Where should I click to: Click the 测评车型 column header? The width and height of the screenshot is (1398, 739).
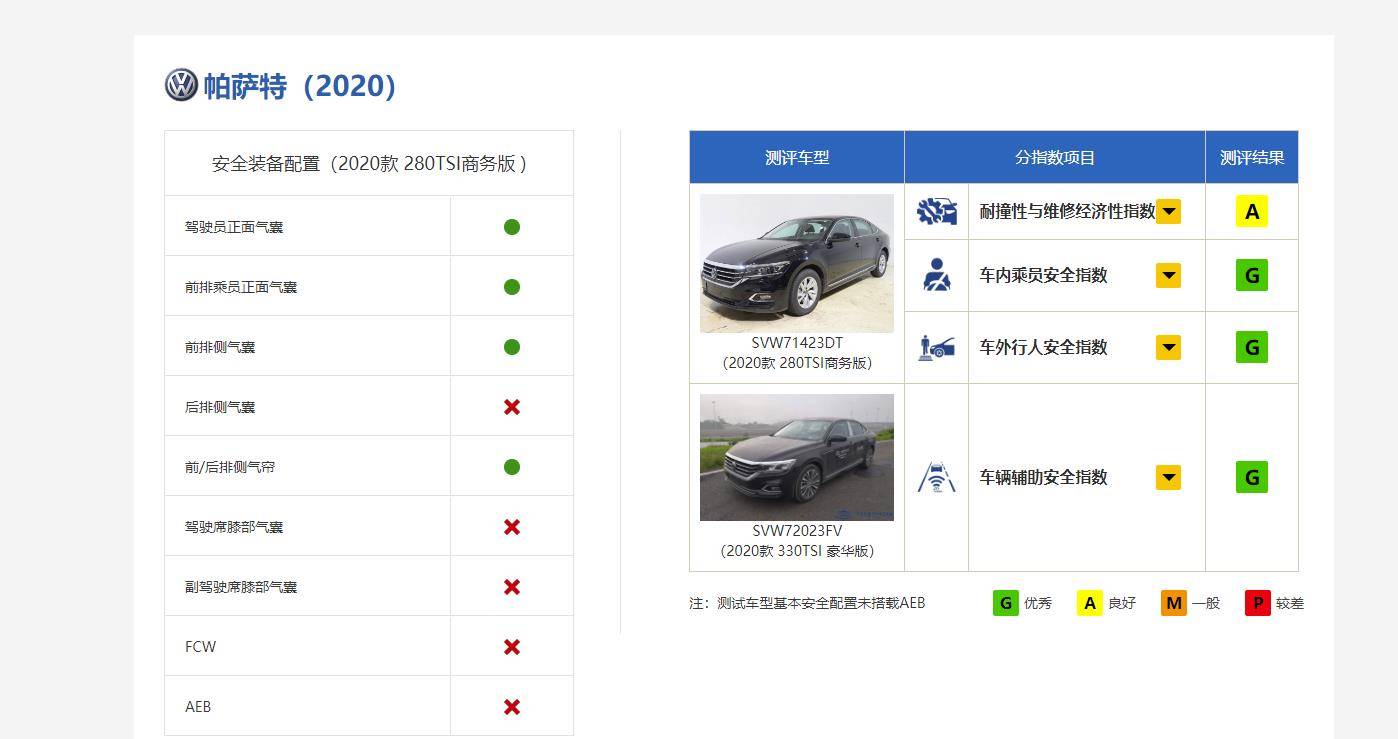pos(797,157)
